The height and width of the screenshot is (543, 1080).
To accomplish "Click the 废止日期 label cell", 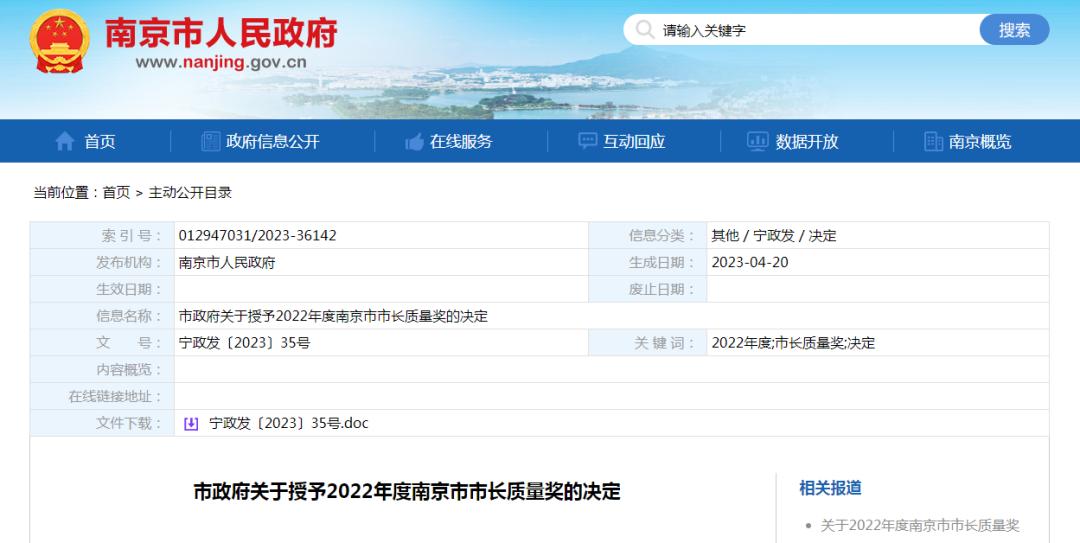I will coord(647,289).
